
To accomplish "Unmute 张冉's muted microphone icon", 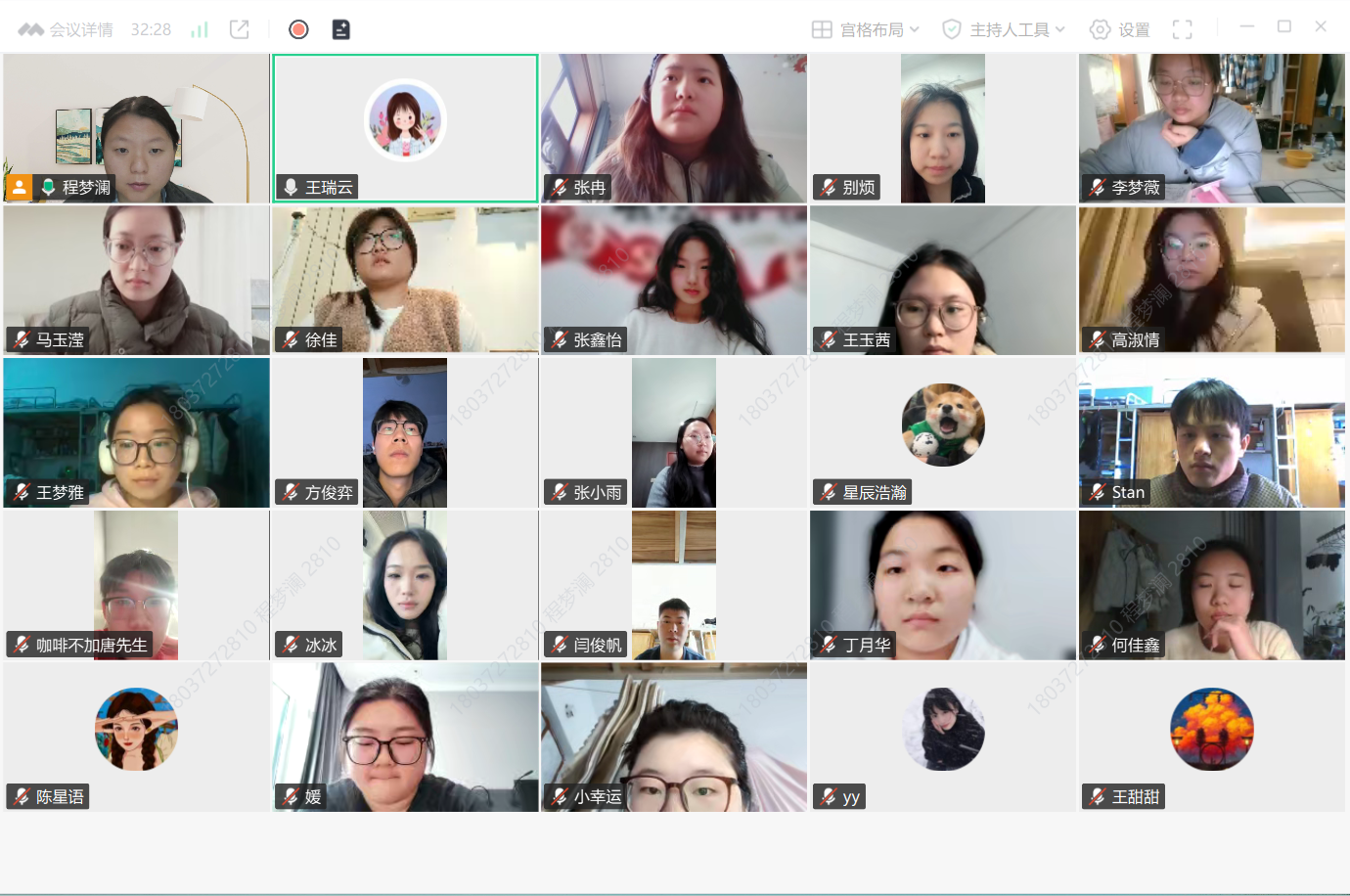I will coord(560,187).
